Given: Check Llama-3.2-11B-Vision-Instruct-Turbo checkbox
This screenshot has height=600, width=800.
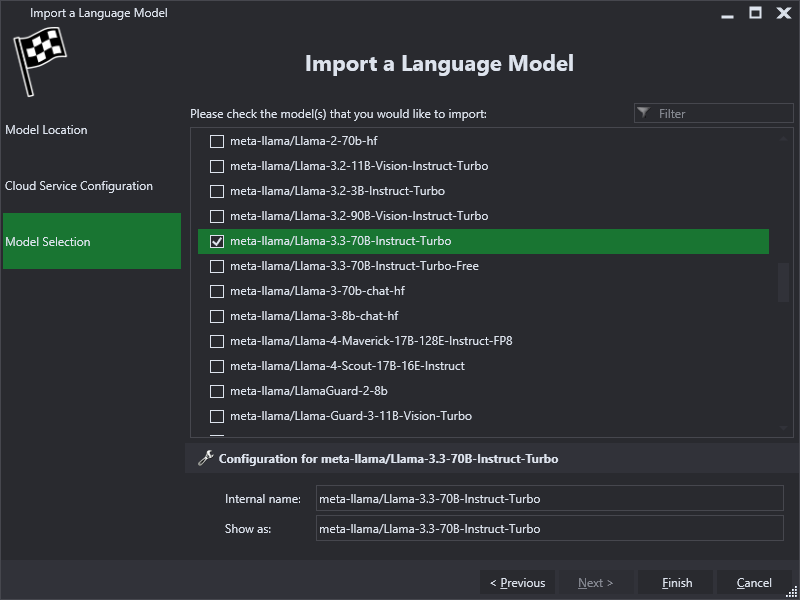Looking at the screenshot, I should (x=217, y=166).
